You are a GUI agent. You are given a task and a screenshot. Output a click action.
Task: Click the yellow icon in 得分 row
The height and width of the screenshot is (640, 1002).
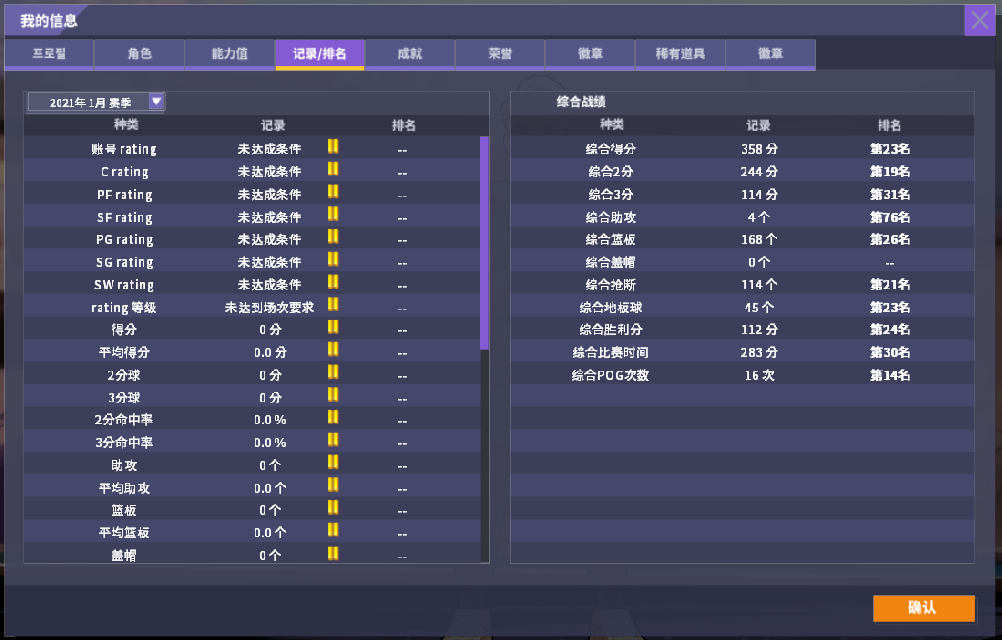click(333, 326)
